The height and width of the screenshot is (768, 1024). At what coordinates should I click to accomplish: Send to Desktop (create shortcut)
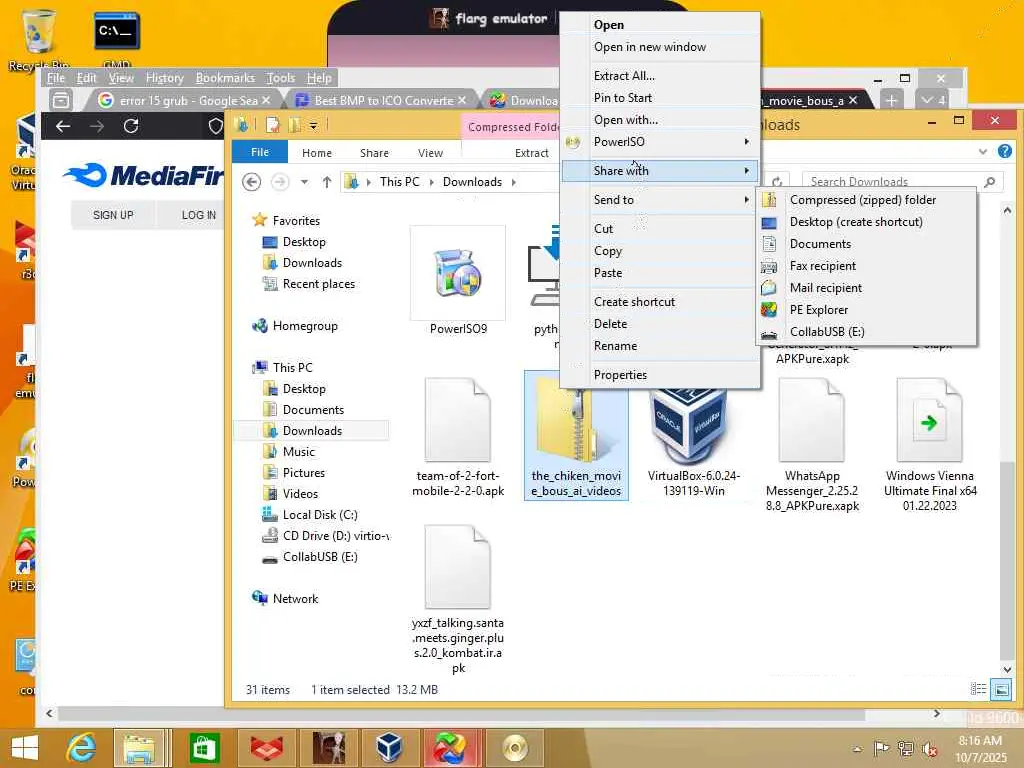pos(866,222)
